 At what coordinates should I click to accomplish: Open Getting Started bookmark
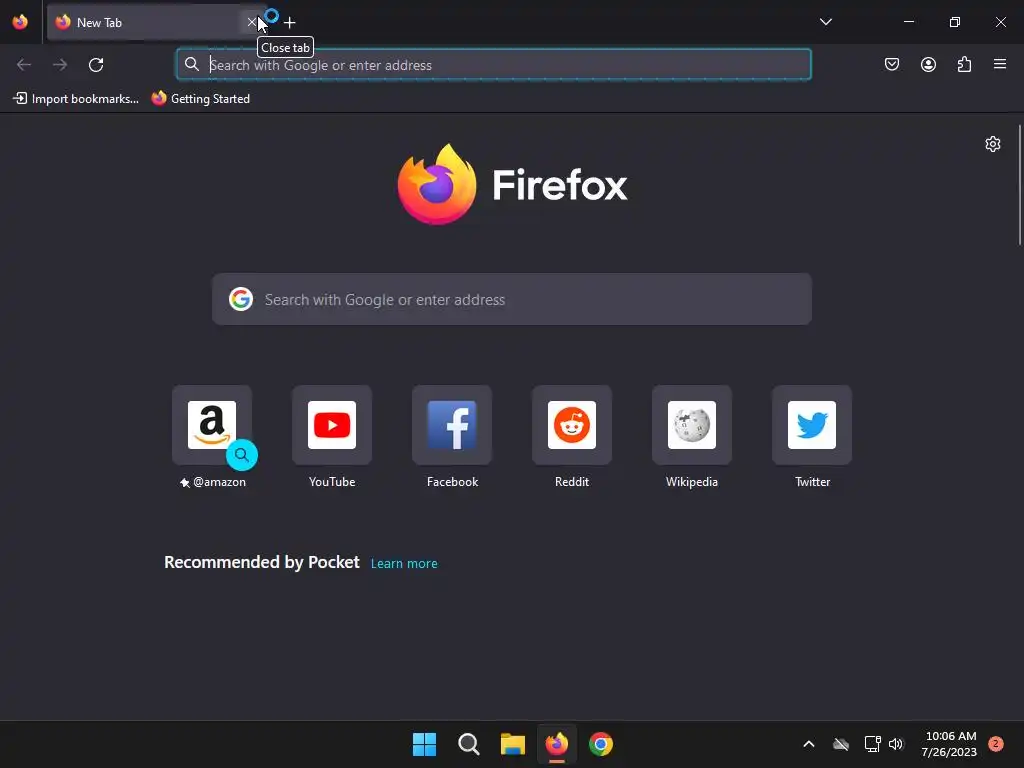tap(201, 99)
